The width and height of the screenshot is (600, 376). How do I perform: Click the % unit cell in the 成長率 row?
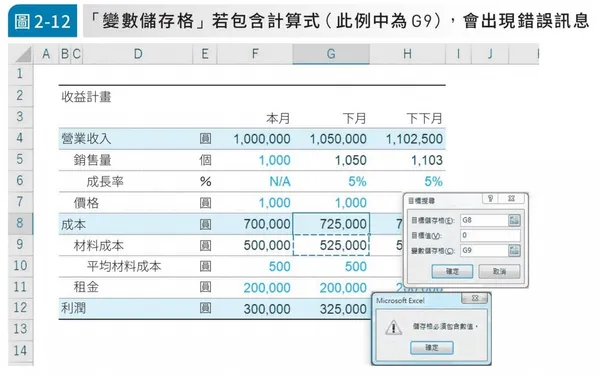coord(205,181)
